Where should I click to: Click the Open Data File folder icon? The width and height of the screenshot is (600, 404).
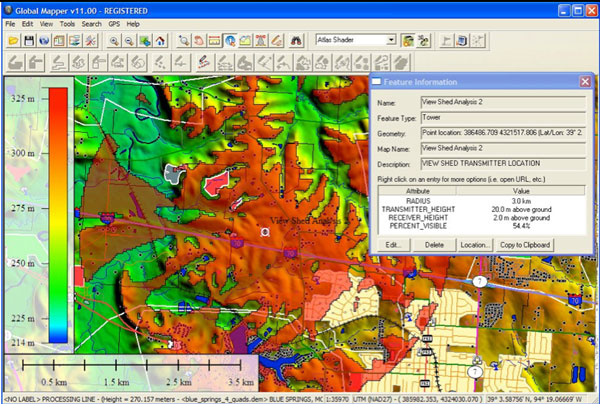coord(13,41)
